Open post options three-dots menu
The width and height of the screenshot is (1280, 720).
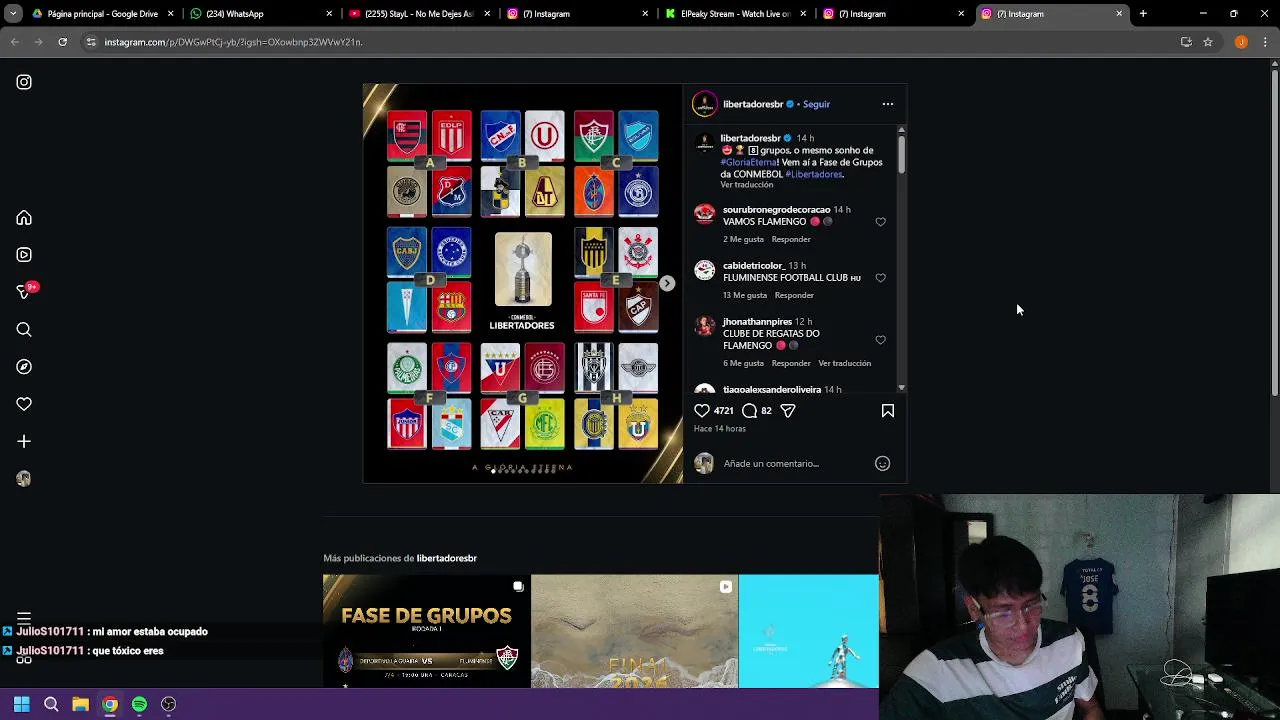(887, 104)
